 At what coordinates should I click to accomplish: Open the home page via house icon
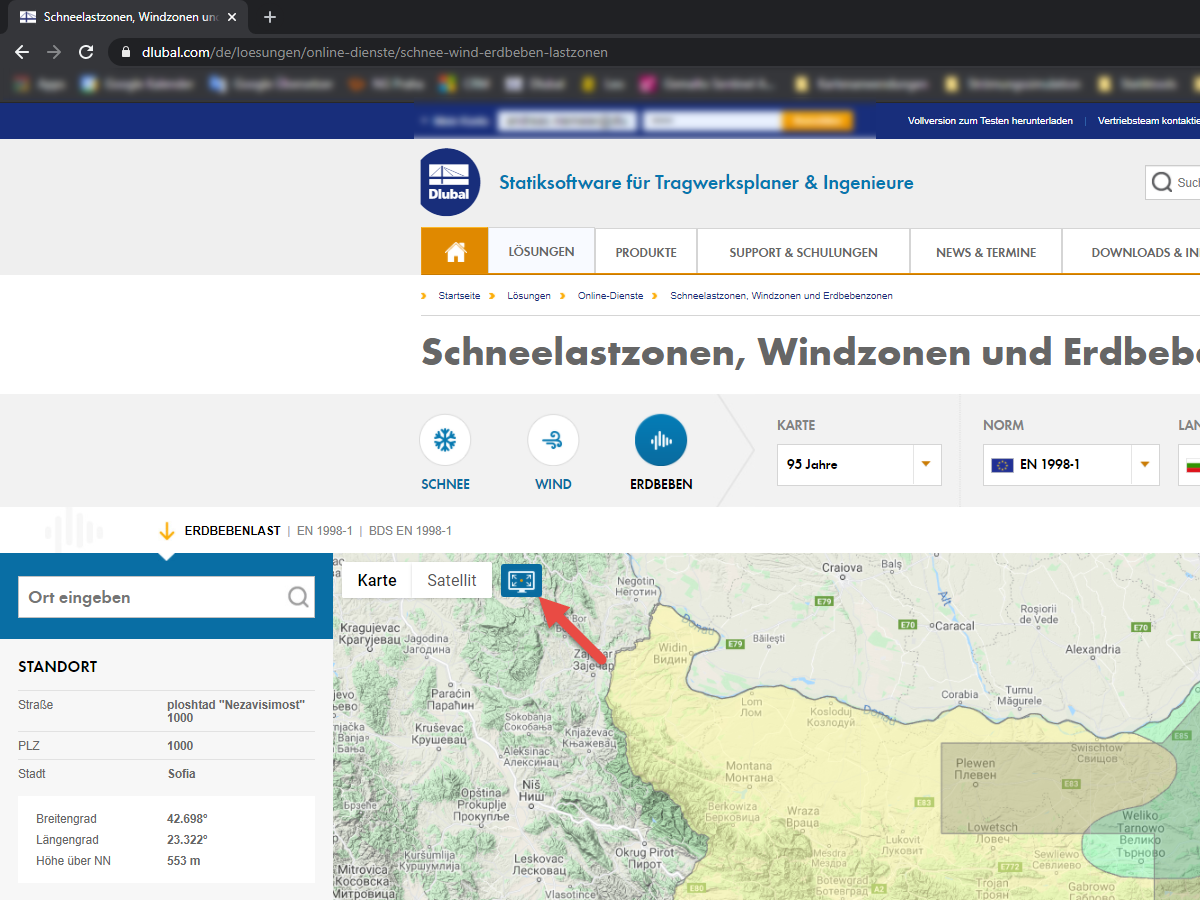pyautogui.click(x=454, y=251)
